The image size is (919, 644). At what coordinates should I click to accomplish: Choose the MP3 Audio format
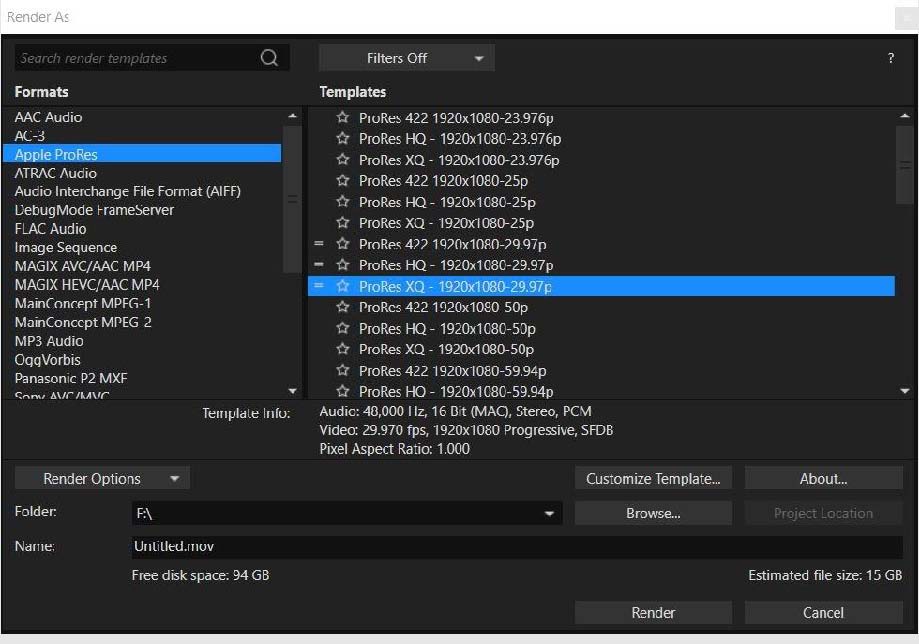tap(49, 341)
